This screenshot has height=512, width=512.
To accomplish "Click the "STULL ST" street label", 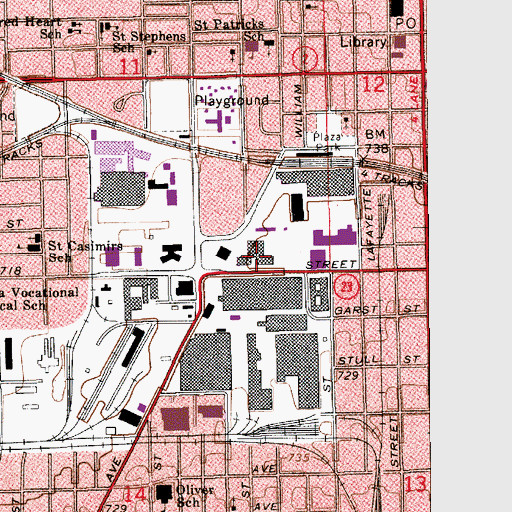I will (x=378, y=360).
